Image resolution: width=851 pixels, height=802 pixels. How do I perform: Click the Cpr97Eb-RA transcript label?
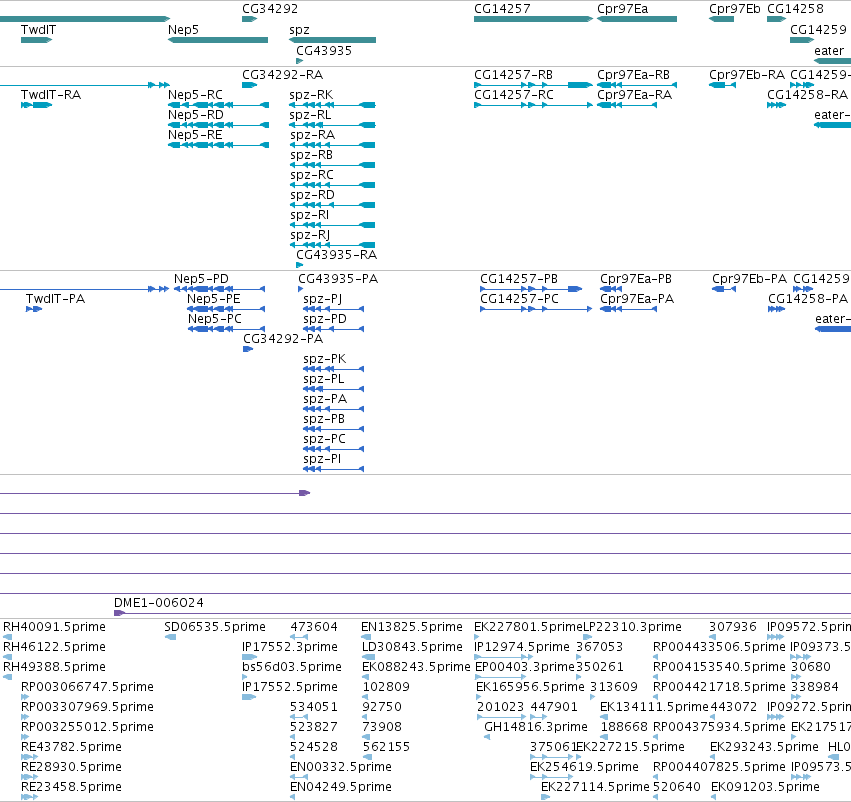tap(747, 75)
